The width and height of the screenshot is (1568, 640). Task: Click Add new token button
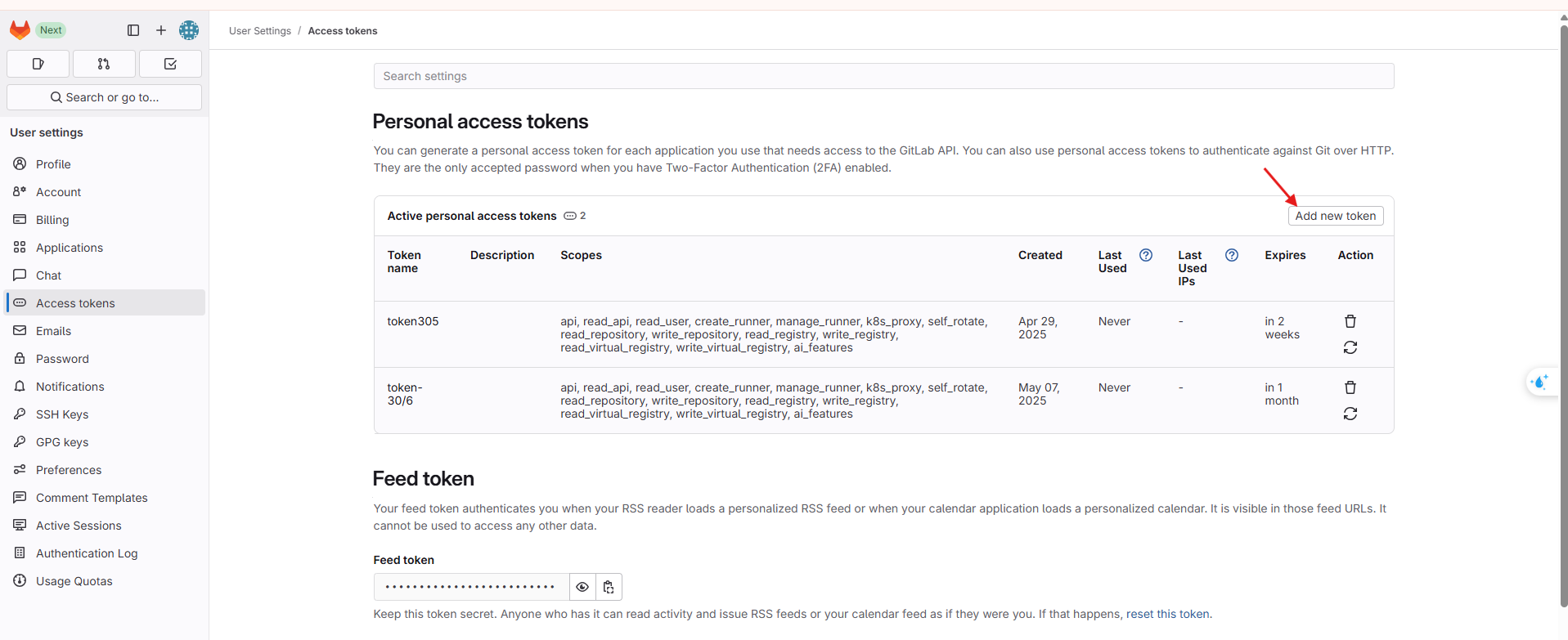1335,216
